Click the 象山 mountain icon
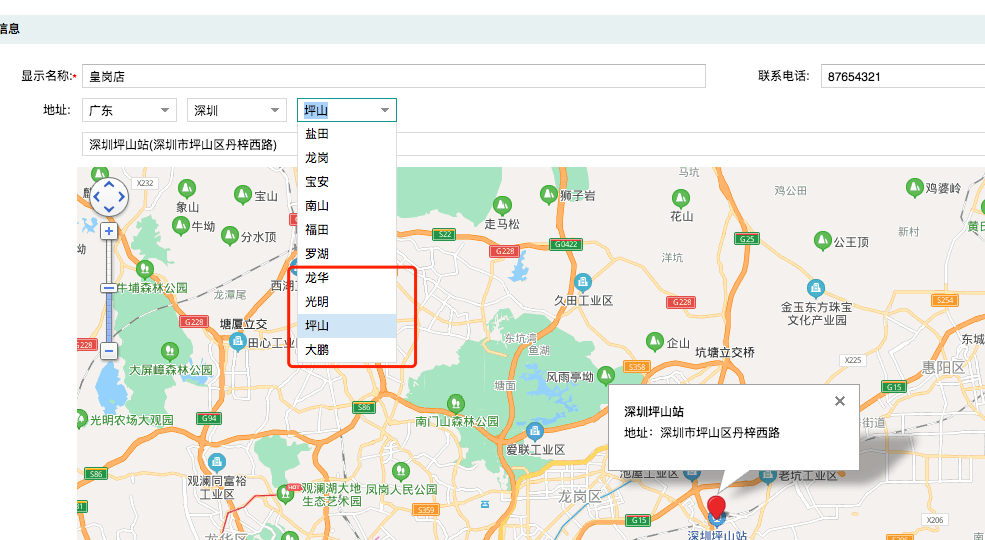 [187, 188]
